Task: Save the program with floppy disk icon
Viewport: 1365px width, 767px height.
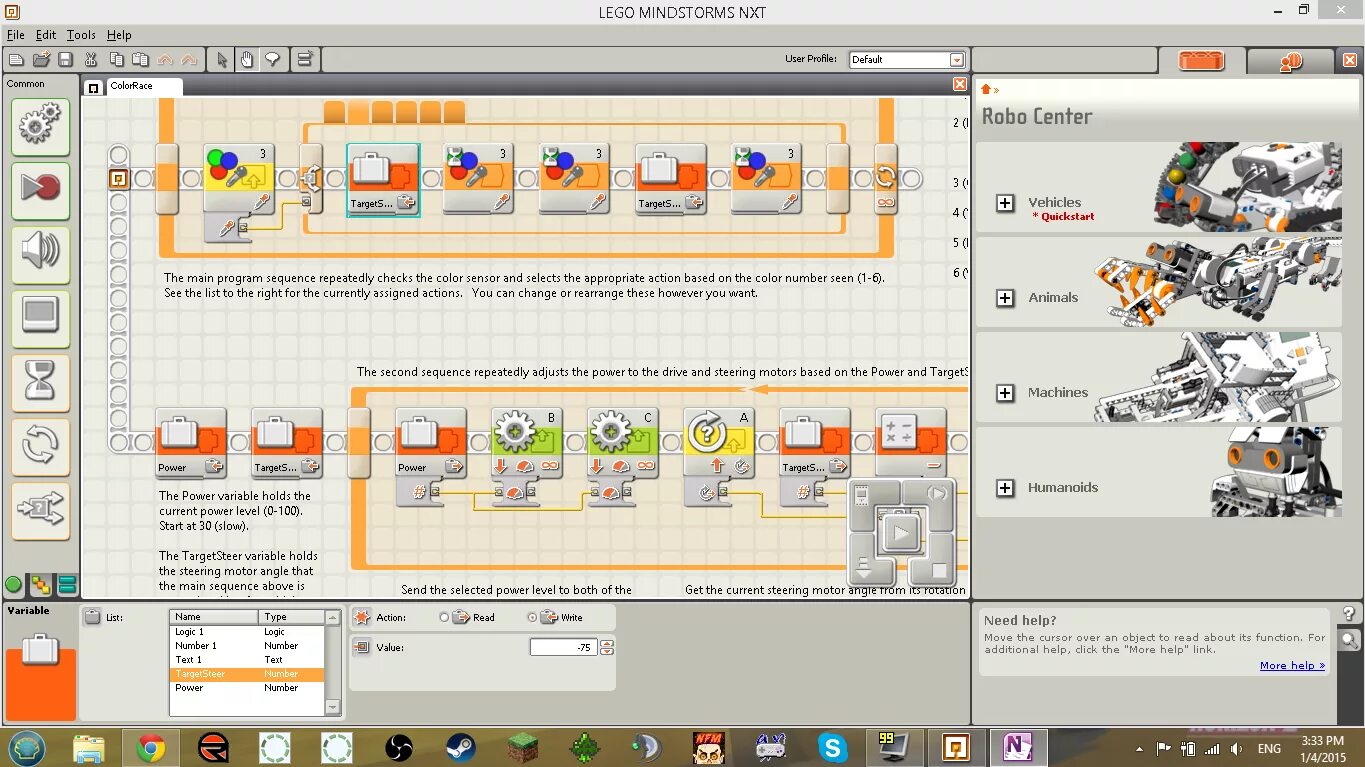Action: tap(65, 60)
